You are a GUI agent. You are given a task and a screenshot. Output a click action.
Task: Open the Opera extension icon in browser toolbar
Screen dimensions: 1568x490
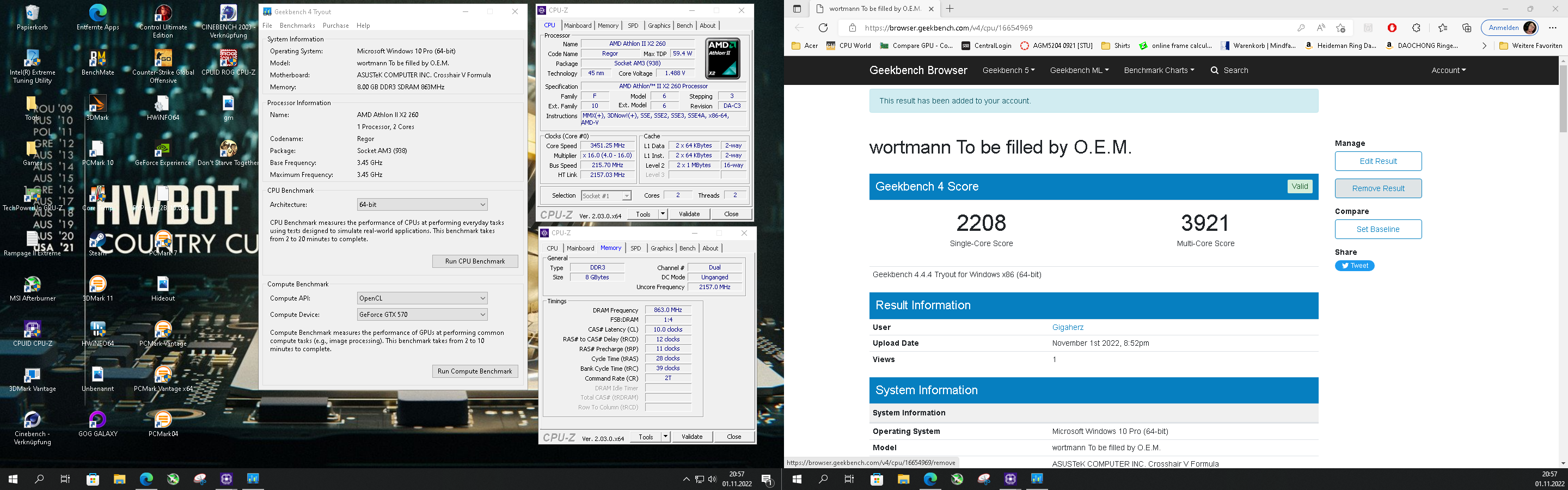[x=1392, y=27]
